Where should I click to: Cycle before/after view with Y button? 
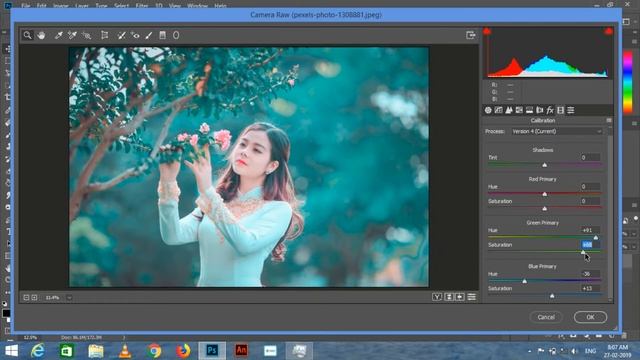437,297
